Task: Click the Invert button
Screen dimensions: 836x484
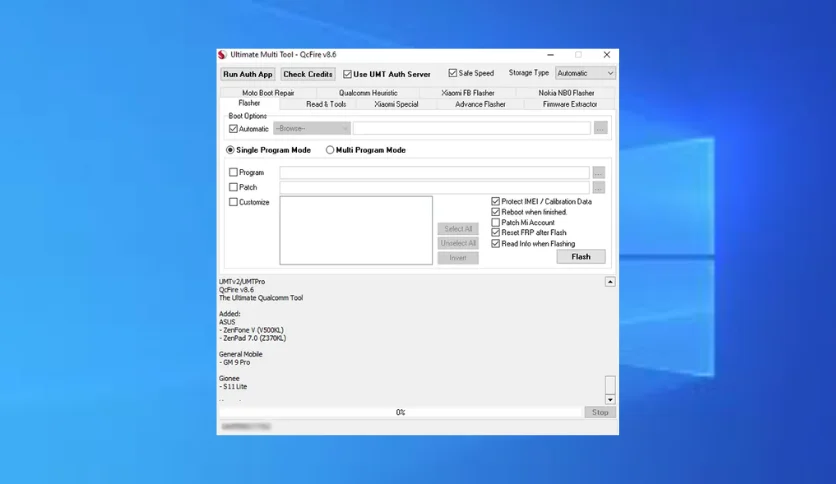Action: pos(458,258)
